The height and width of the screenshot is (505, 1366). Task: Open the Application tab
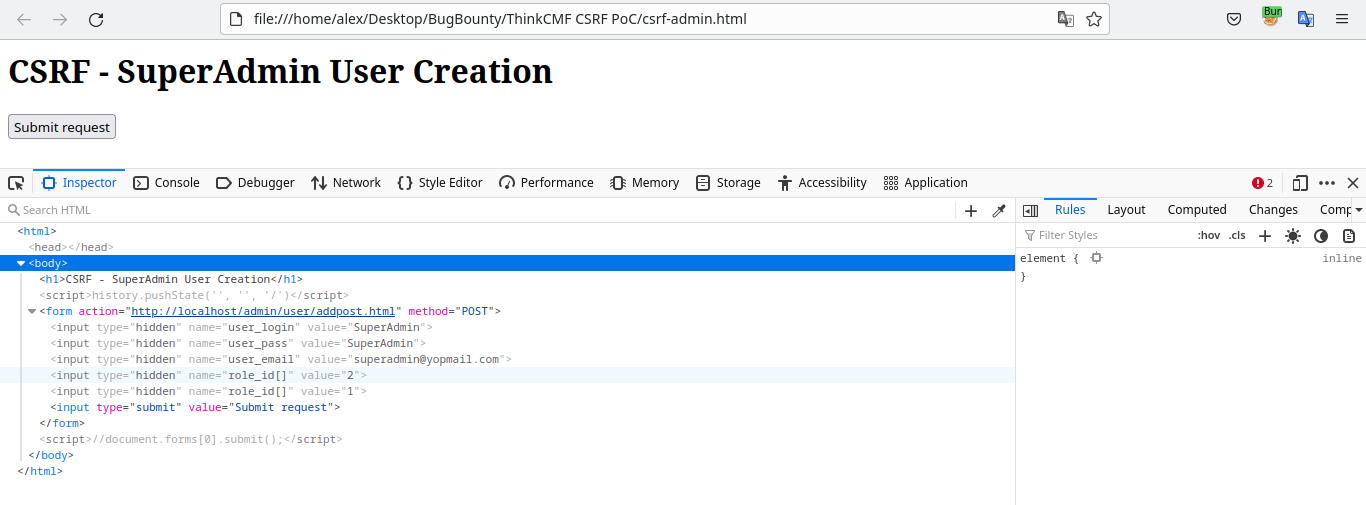click(925, 183)
